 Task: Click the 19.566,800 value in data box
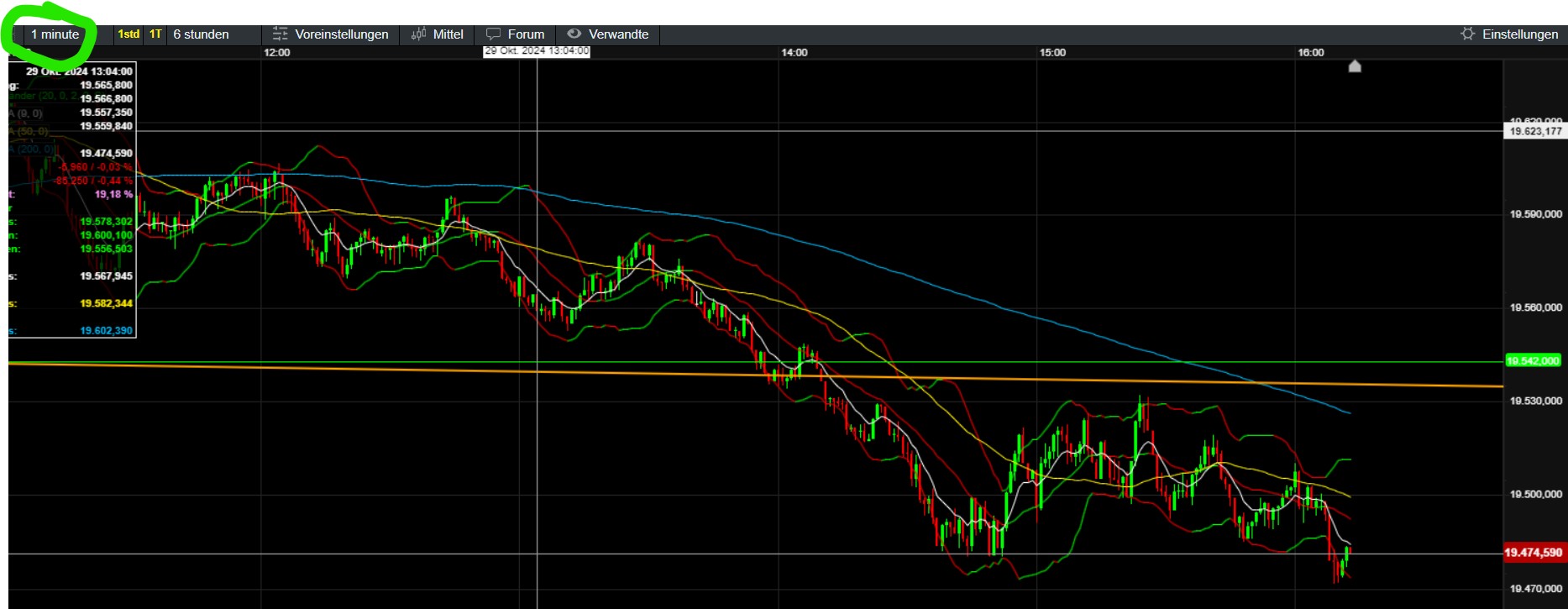click(x=106, y=98)
